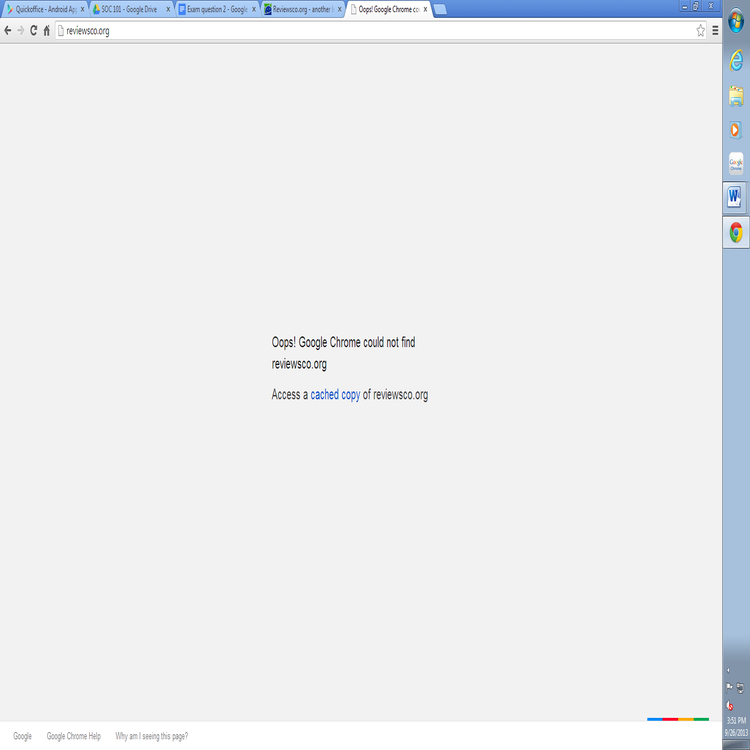
Task: Launch Windows Explorer from the taskbar
Action: [x=736, y=96]
